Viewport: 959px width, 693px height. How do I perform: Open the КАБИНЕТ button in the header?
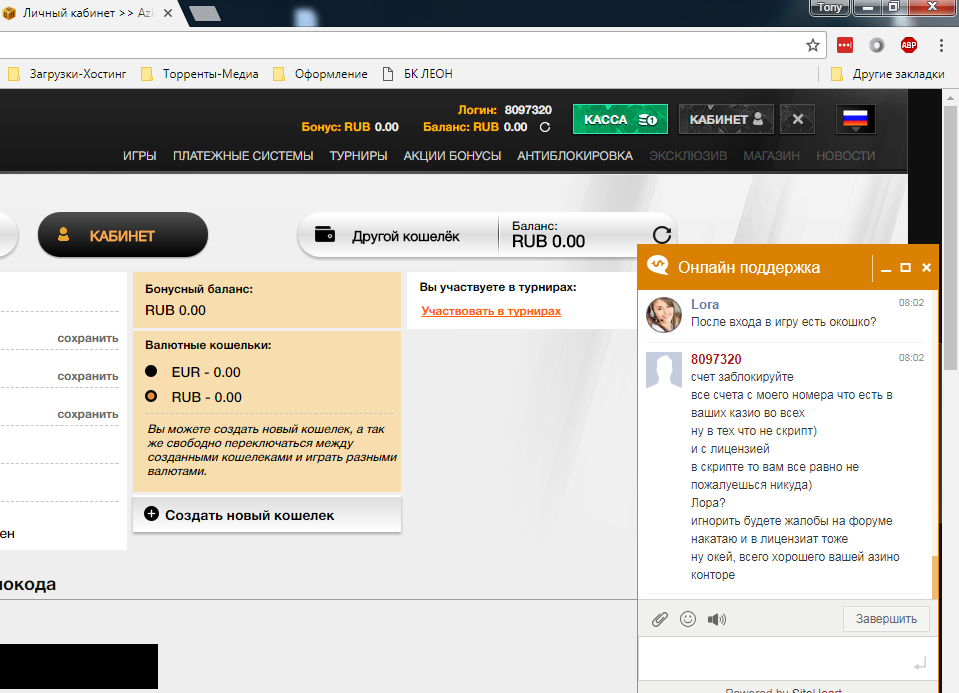[726, 119]
